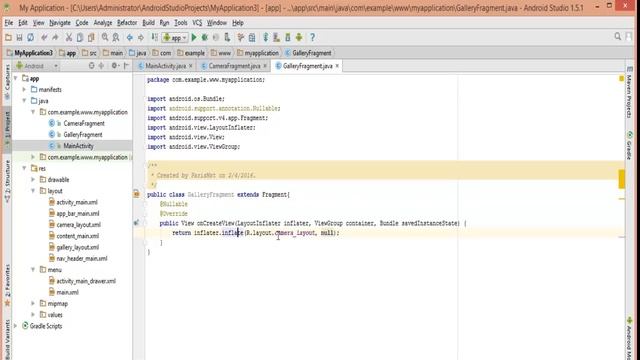Click the Copy toolbar icon
Screen dimensions: 640x360
click(80, 38)
